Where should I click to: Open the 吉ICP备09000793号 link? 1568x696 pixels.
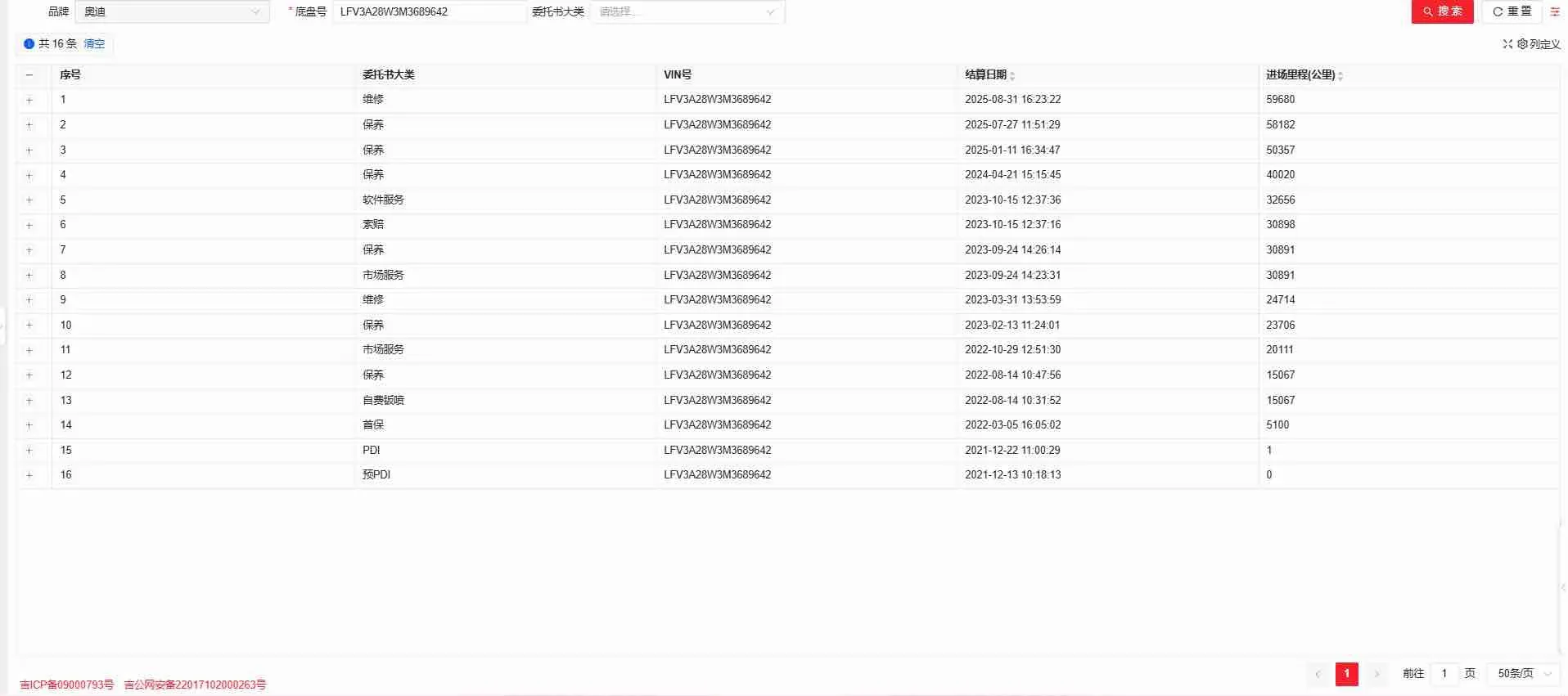tap(67, 685)
